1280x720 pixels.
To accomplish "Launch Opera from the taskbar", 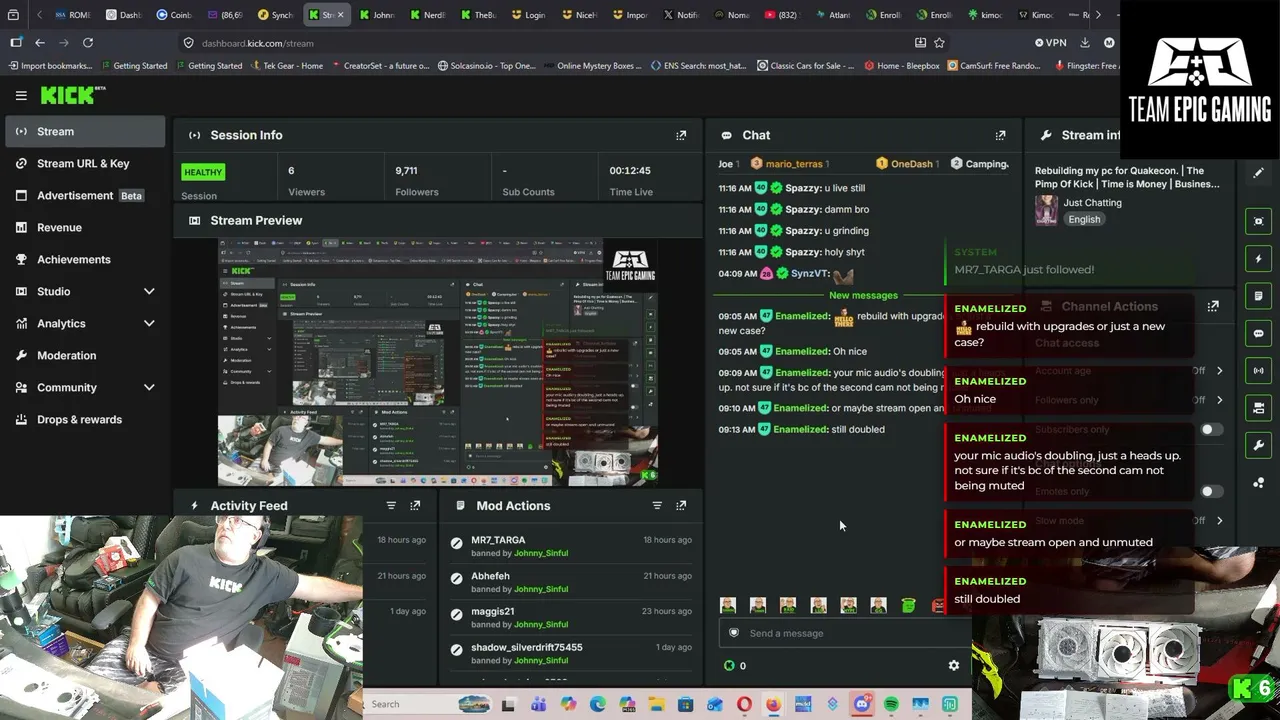I will pyautogui.click(x=744, y=704).
